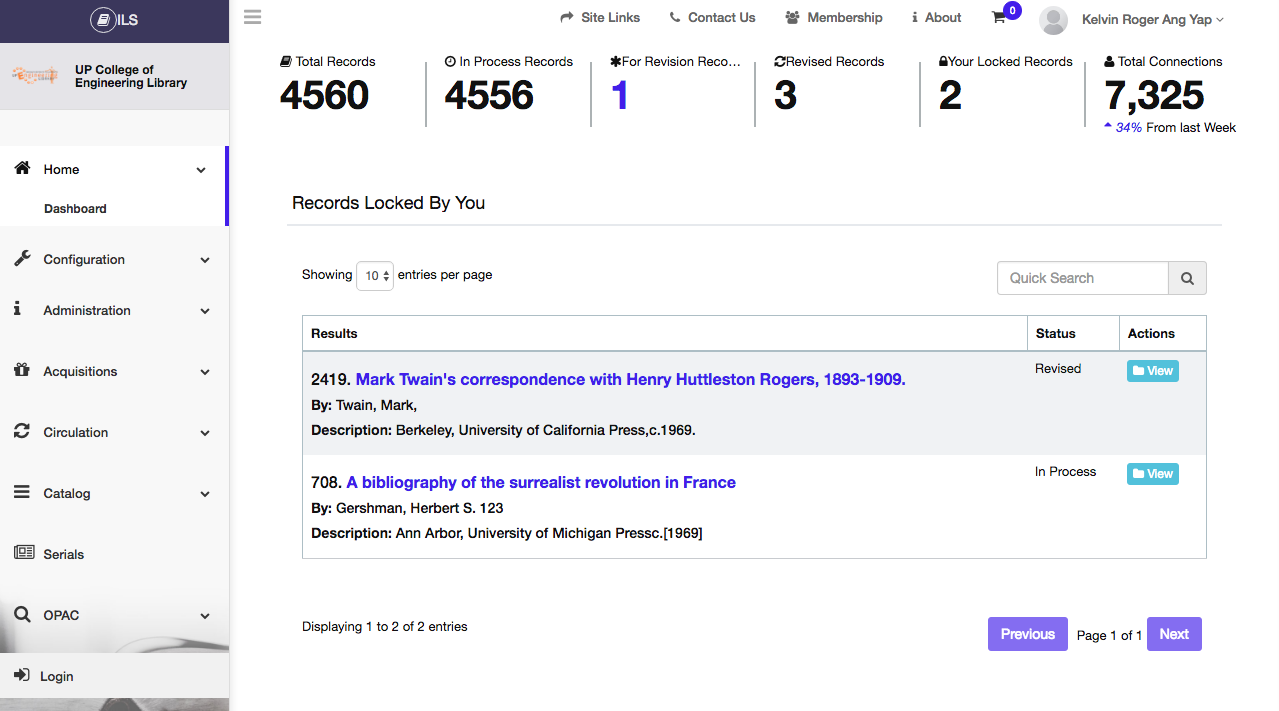Click into the Quick Search field
This screenshot has height=711, width=1279.
click(x=1082, y=278)
